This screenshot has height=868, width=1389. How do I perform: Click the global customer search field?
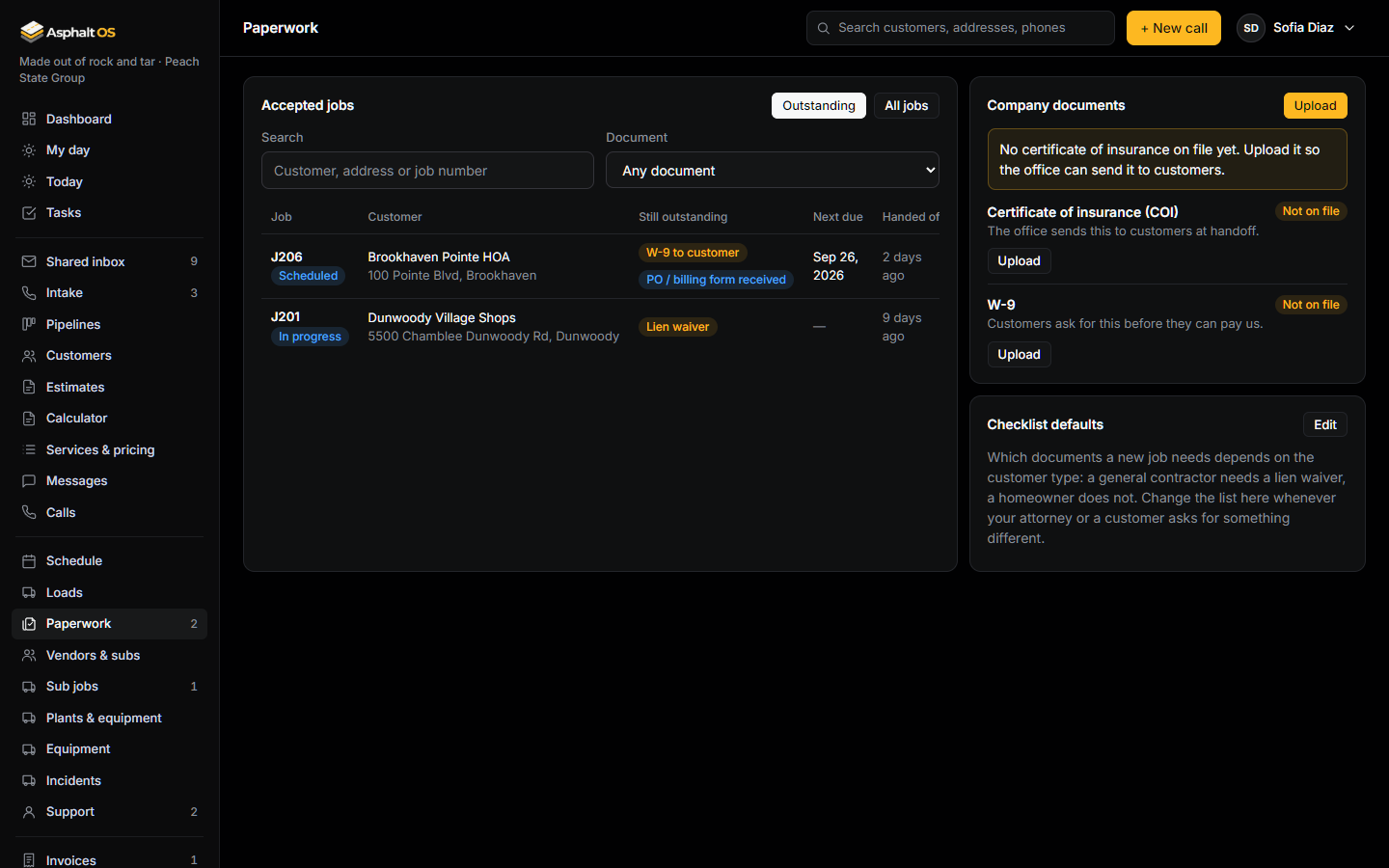(961, 28)
